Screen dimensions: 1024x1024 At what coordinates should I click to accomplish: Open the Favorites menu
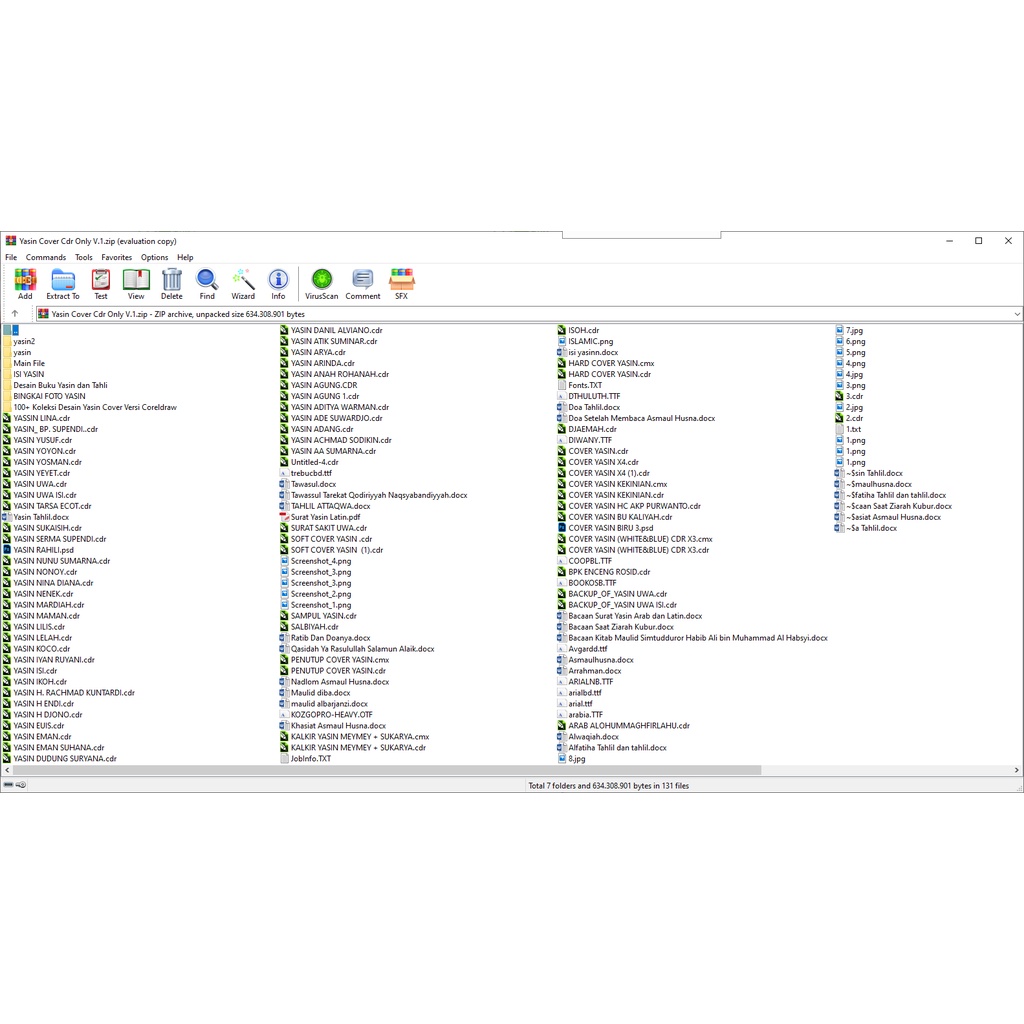[116, 257]
